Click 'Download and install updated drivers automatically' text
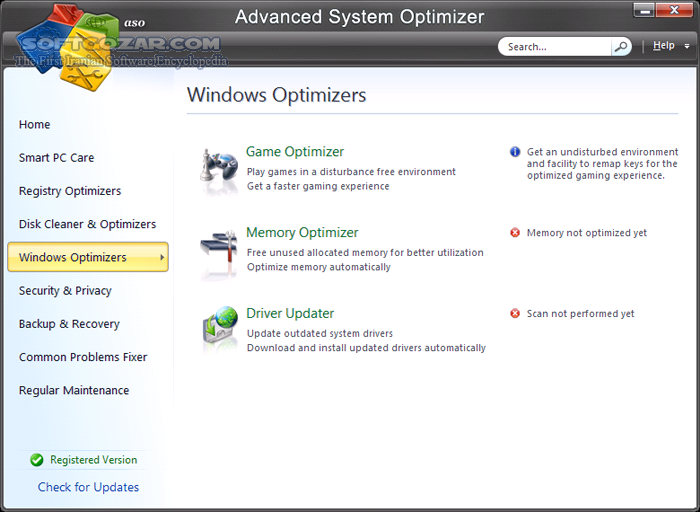Viewport: 700px width, 512px height. (366, 348)
